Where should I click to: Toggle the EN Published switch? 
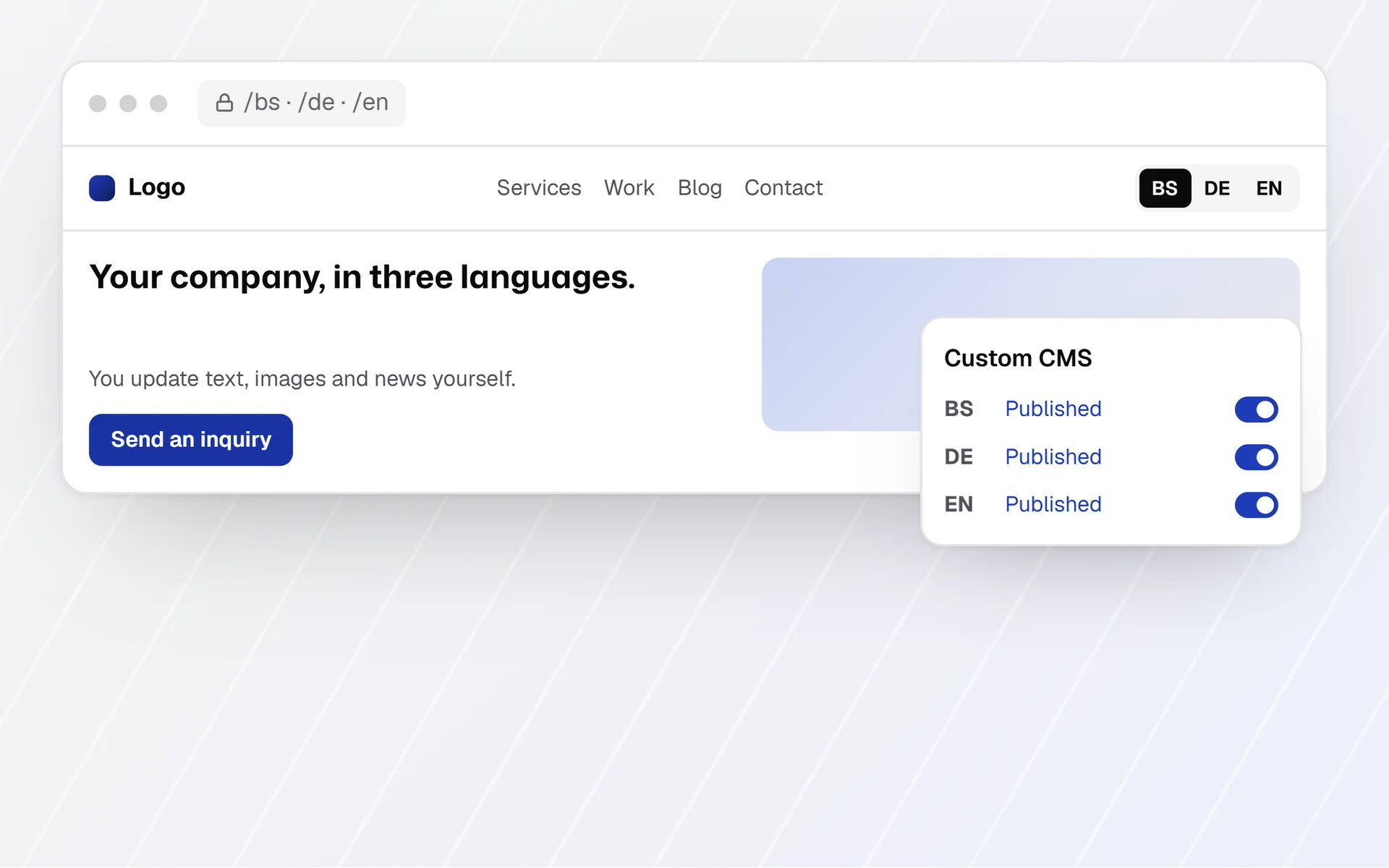click(x=1256, y=505)
